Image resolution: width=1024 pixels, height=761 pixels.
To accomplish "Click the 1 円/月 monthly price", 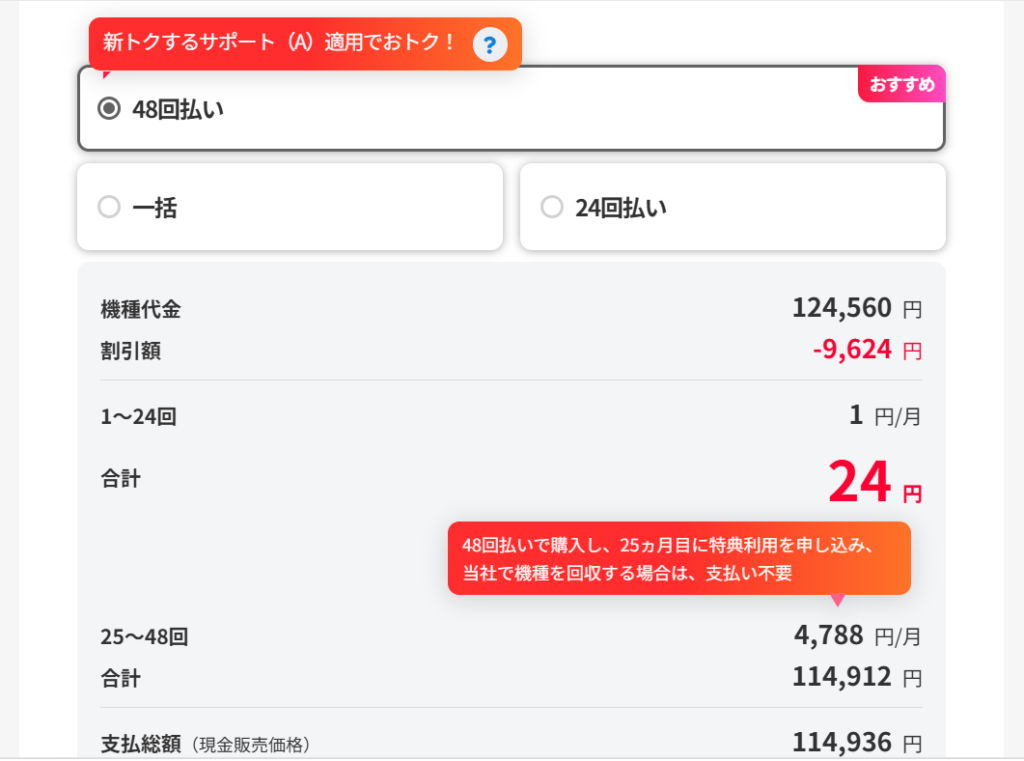I will (884, 416).
